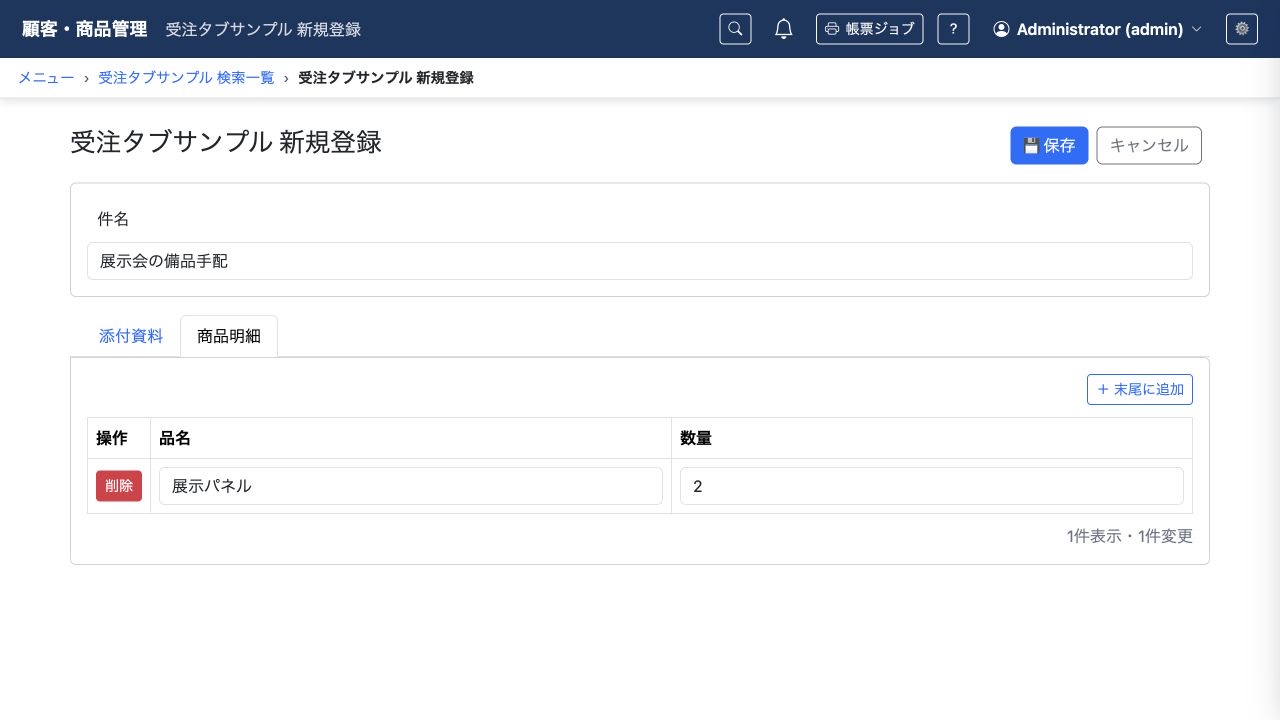Go to 受注タブサンプル 検索一覧 breadcrumb
The width and height of the screenshot is (1280, 720).
(186, 77)
